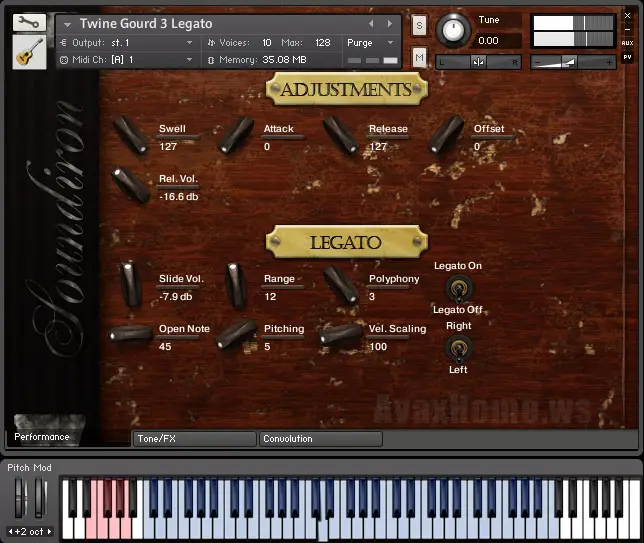Click Open Note value 45
This screenshot has height=543, width=644.
click(x=165, y=347)
